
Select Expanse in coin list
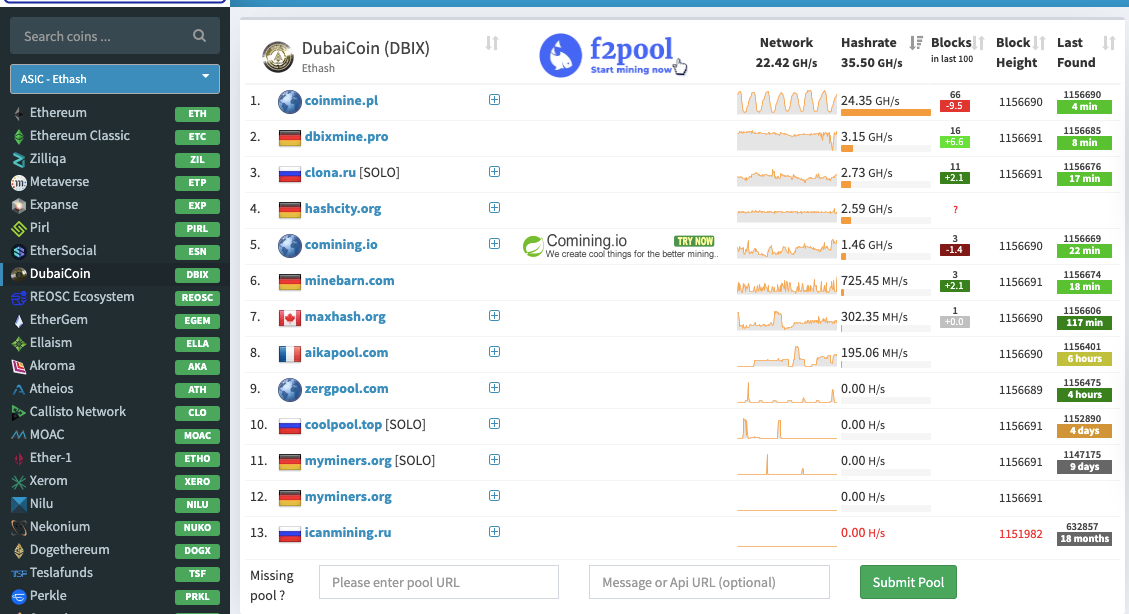click(x=53, y=204)
